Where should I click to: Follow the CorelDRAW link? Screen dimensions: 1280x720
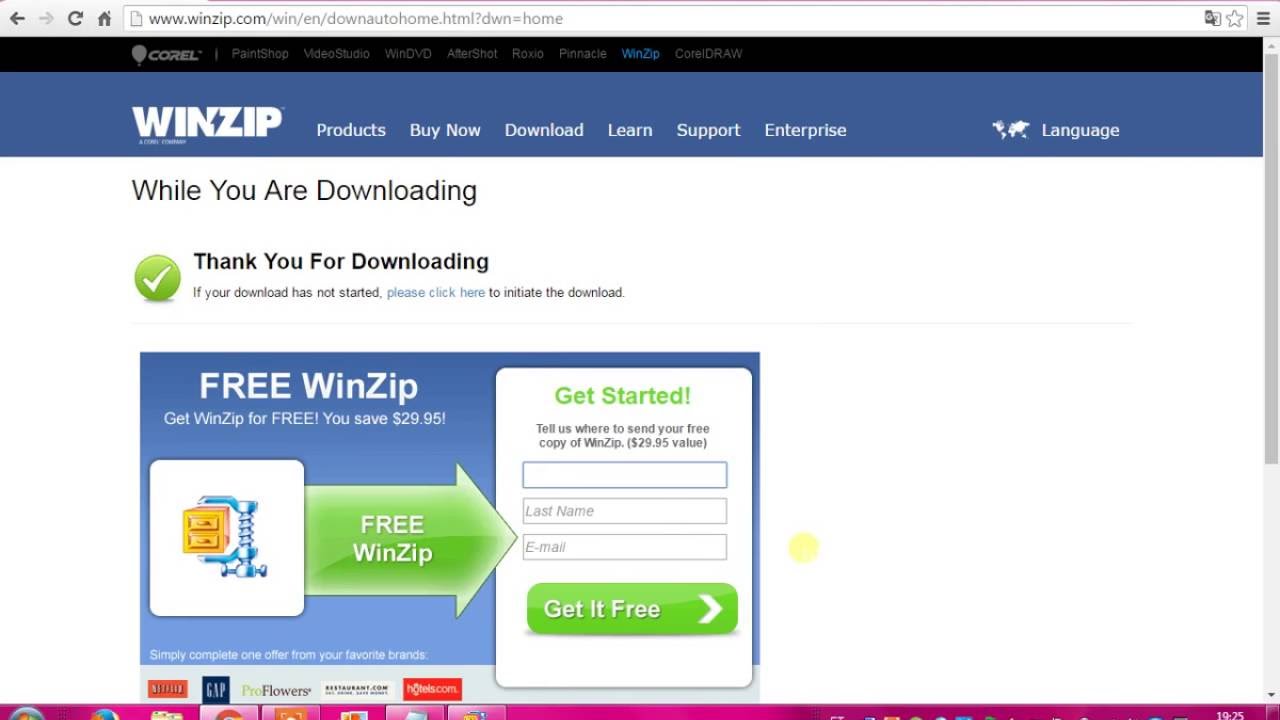coord(709,54)
